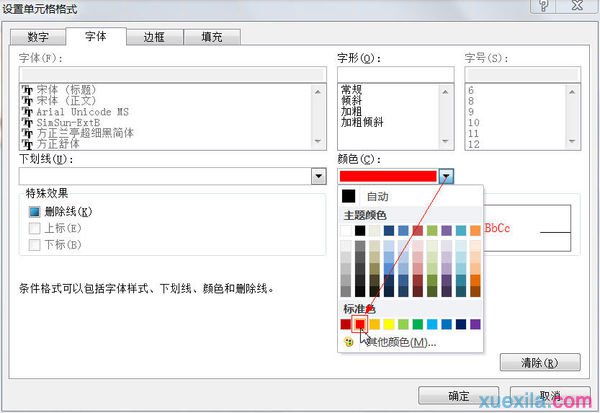Click the 字形(O) text input box
The width and height of the screenshot is (600, 413).
[396, 74]
